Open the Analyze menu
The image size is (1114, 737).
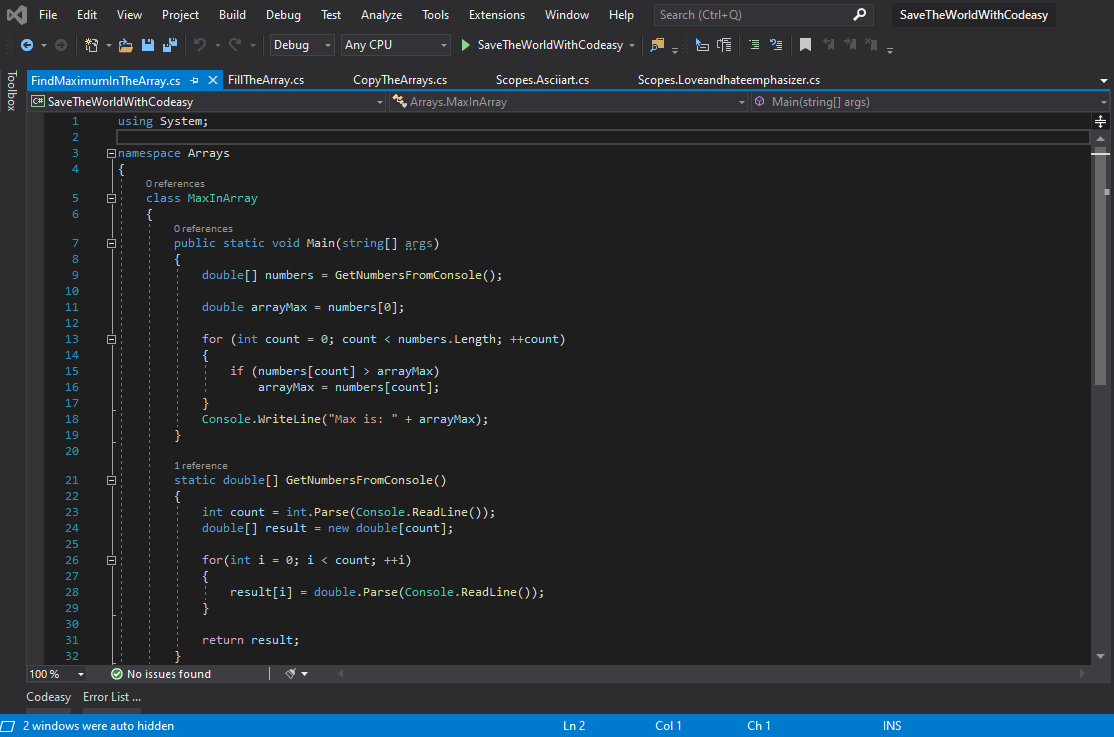(x=381, y=15)
